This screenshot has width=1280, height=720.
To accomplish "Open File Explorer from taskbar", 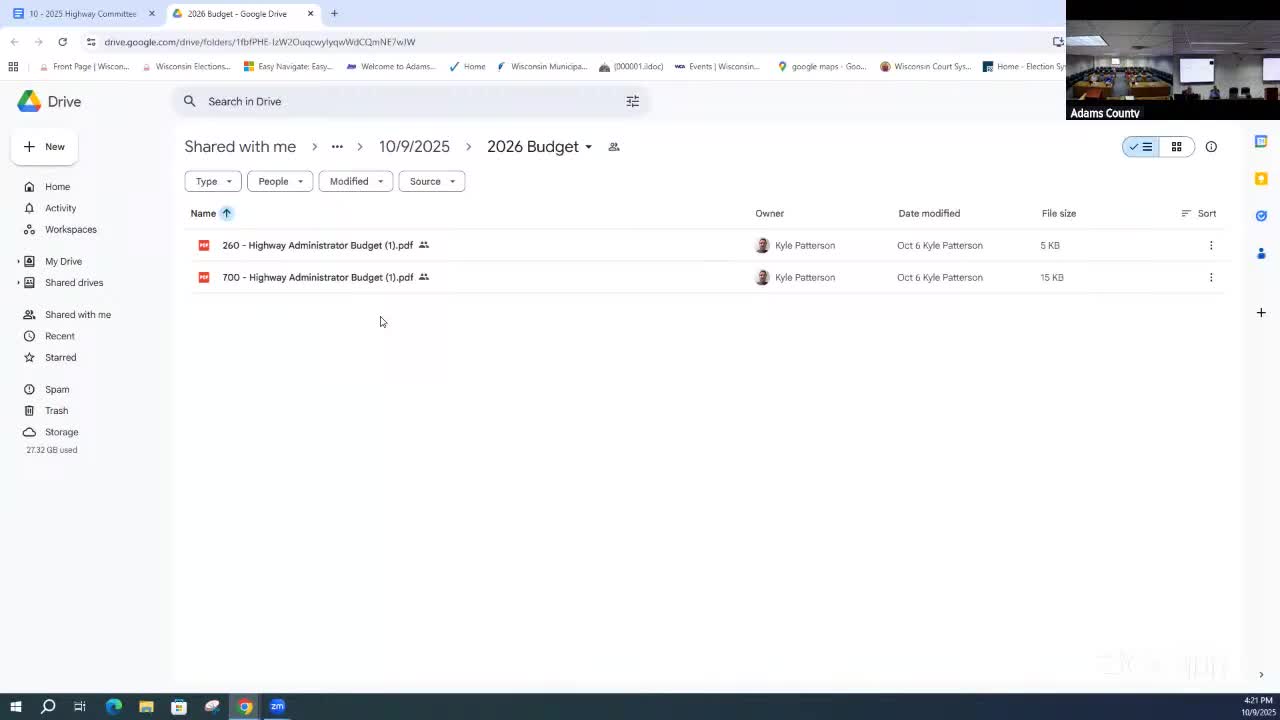I will [146, 707].
